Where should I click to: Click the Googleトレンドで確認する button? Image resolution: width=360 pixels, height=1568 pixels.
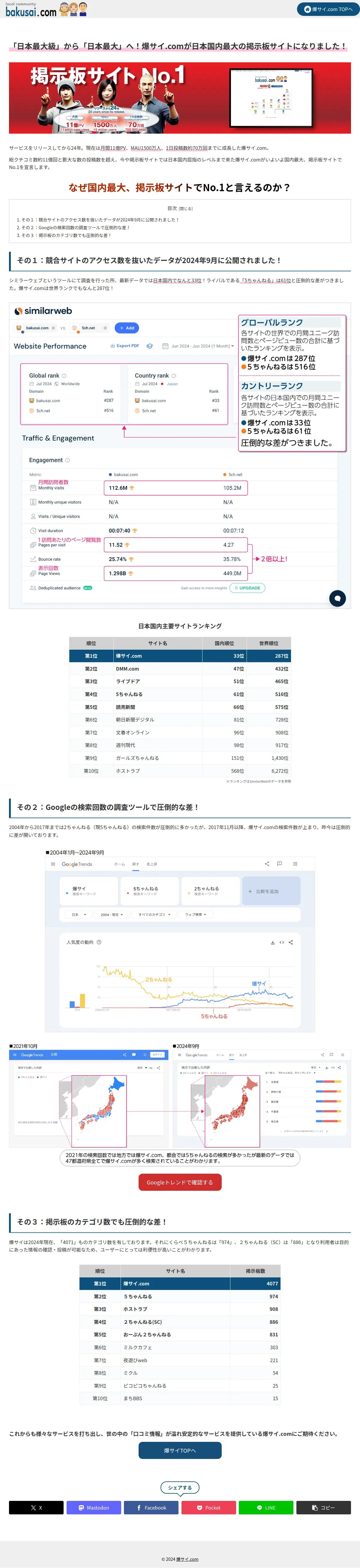click(x=180, y=1182)
